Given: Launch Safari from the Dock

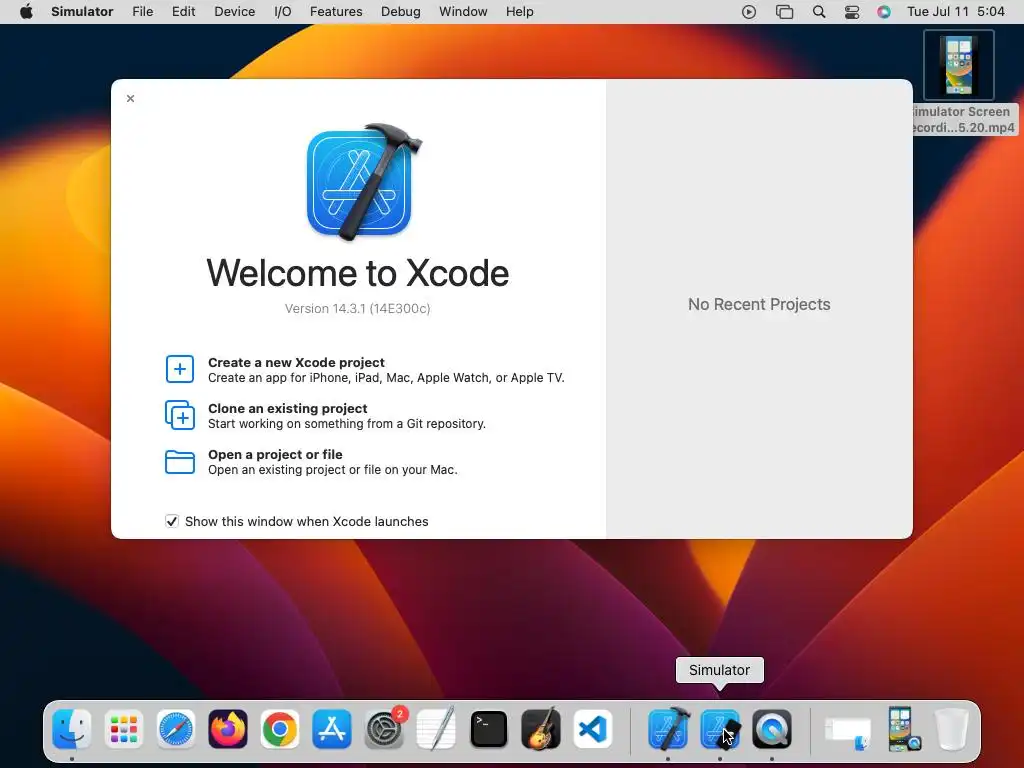Looking at the screenshot, I should (176, 729).
